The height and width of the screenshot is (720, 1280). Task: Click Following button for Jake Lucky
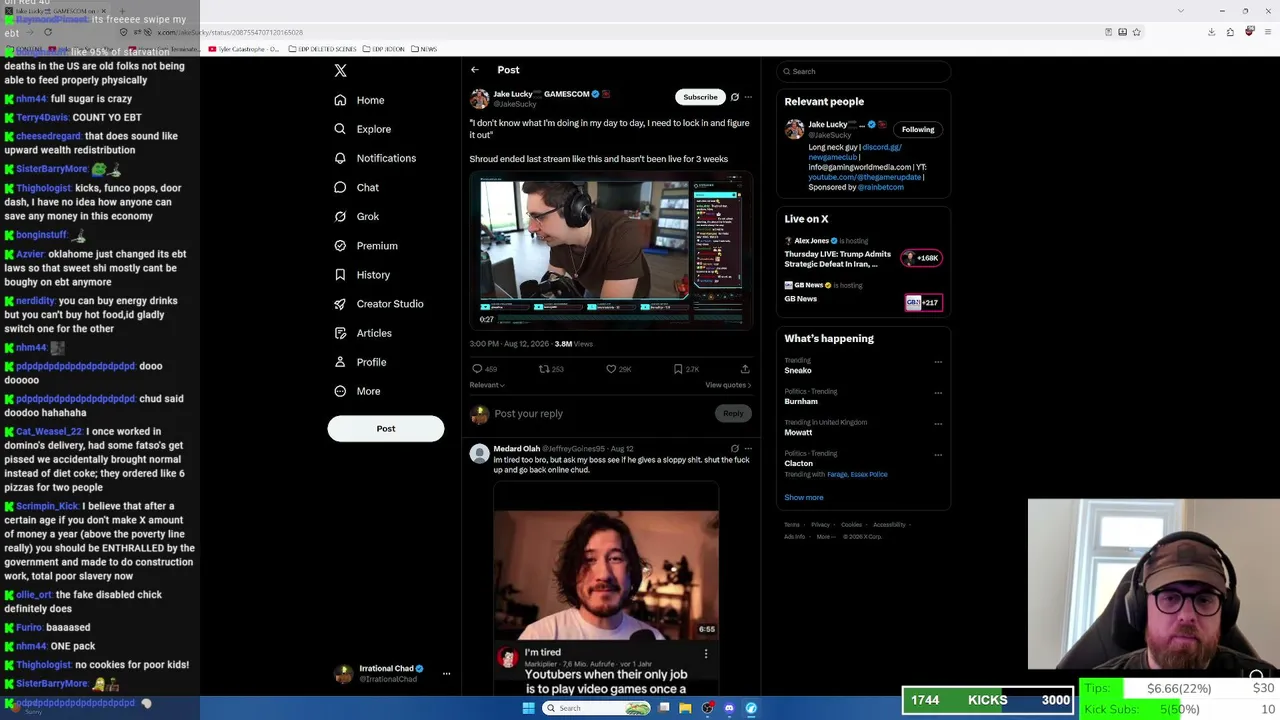click(918, 129)
